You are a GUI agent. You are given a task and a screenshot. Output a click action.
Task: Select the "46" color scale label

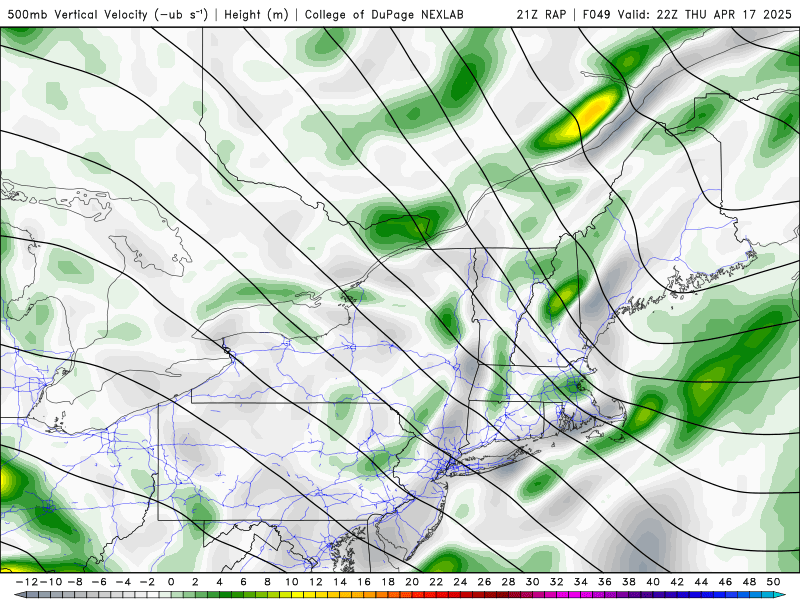coord(726,582)
